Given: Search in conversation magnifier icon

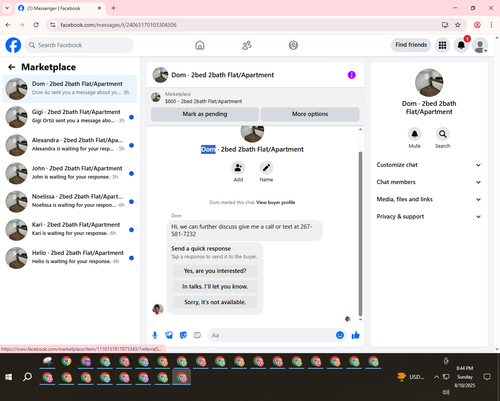Looking at the screenshot, I should pyautogui.click(x=442, y=134).
